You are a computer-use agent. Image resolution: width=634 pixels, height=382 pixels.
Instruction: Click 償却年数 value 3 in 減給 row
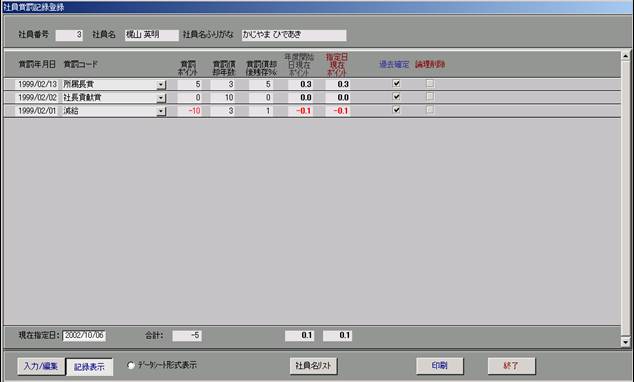click(x=223, y=111)
